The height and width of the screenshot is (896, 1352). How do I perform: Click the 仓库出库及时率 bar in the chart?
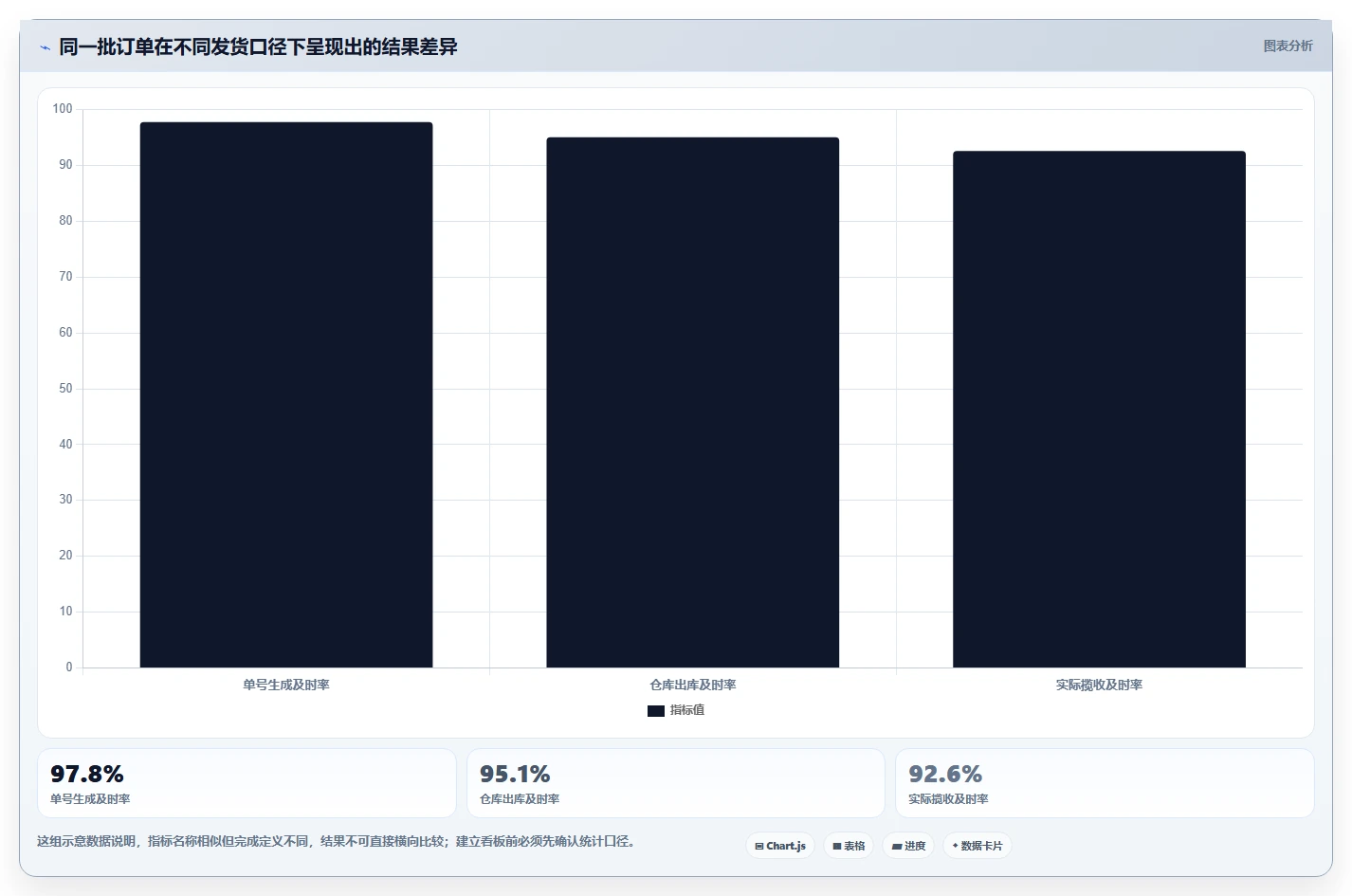692,402
